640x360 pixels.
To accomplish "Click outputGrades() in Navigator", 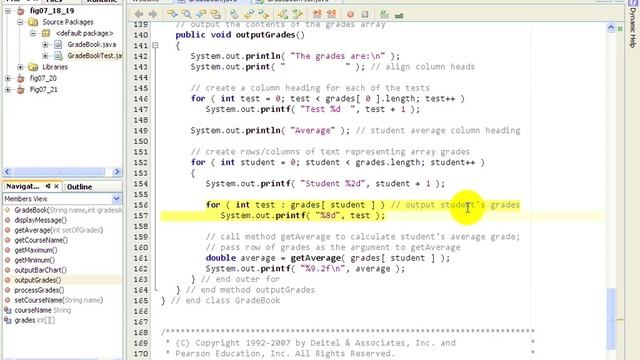I will coord(38,280).
